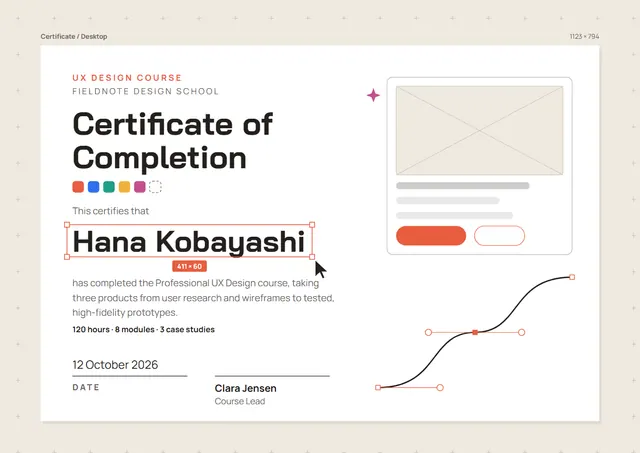
Task: Click the pink sparkle star icon
Action: [373, 95]
